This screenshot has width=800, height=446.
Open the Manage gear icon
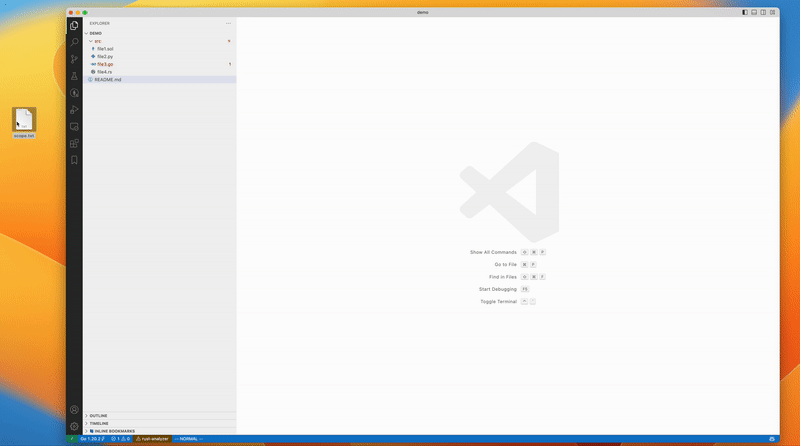click(74, 426)
